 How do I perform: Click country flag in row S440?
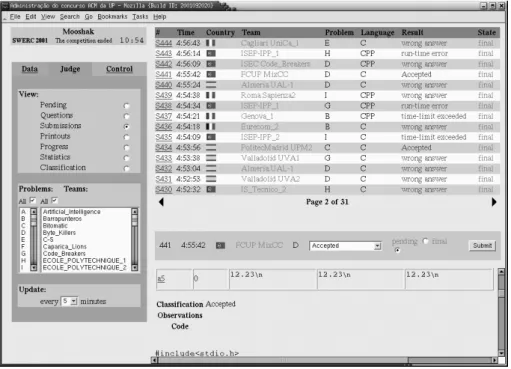tap(211, 85)
